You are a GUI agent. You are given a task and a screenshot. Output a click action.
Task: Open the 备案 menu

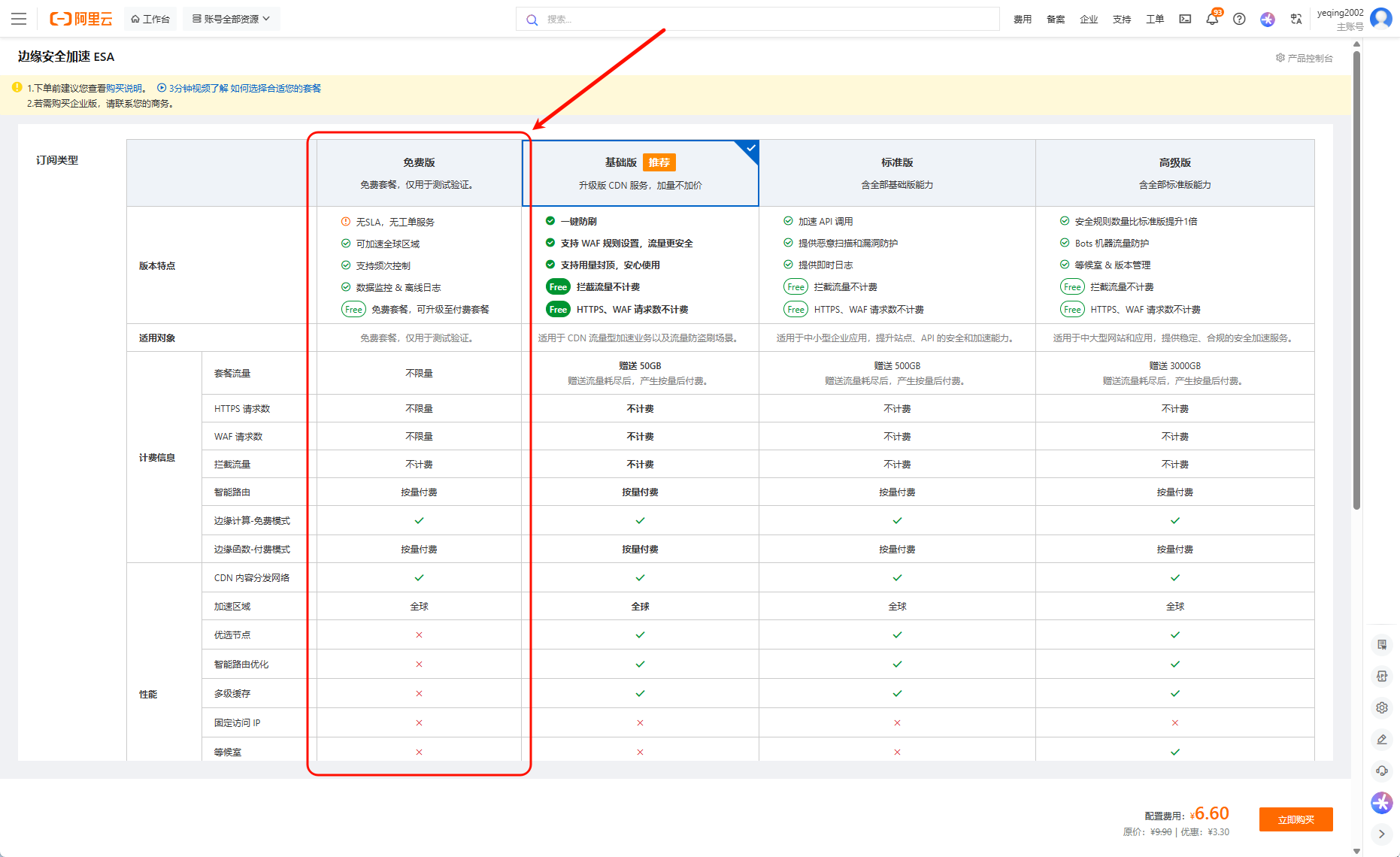point(1056,20)
